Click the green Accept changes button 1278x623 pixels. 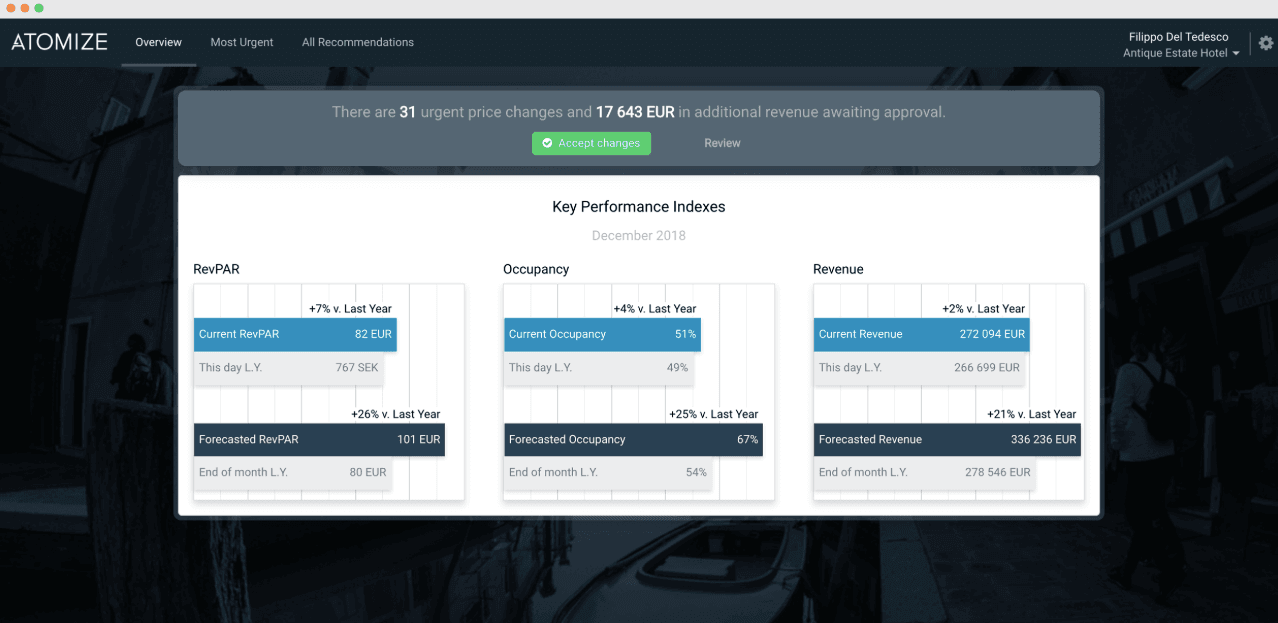[x=591, y=143]
